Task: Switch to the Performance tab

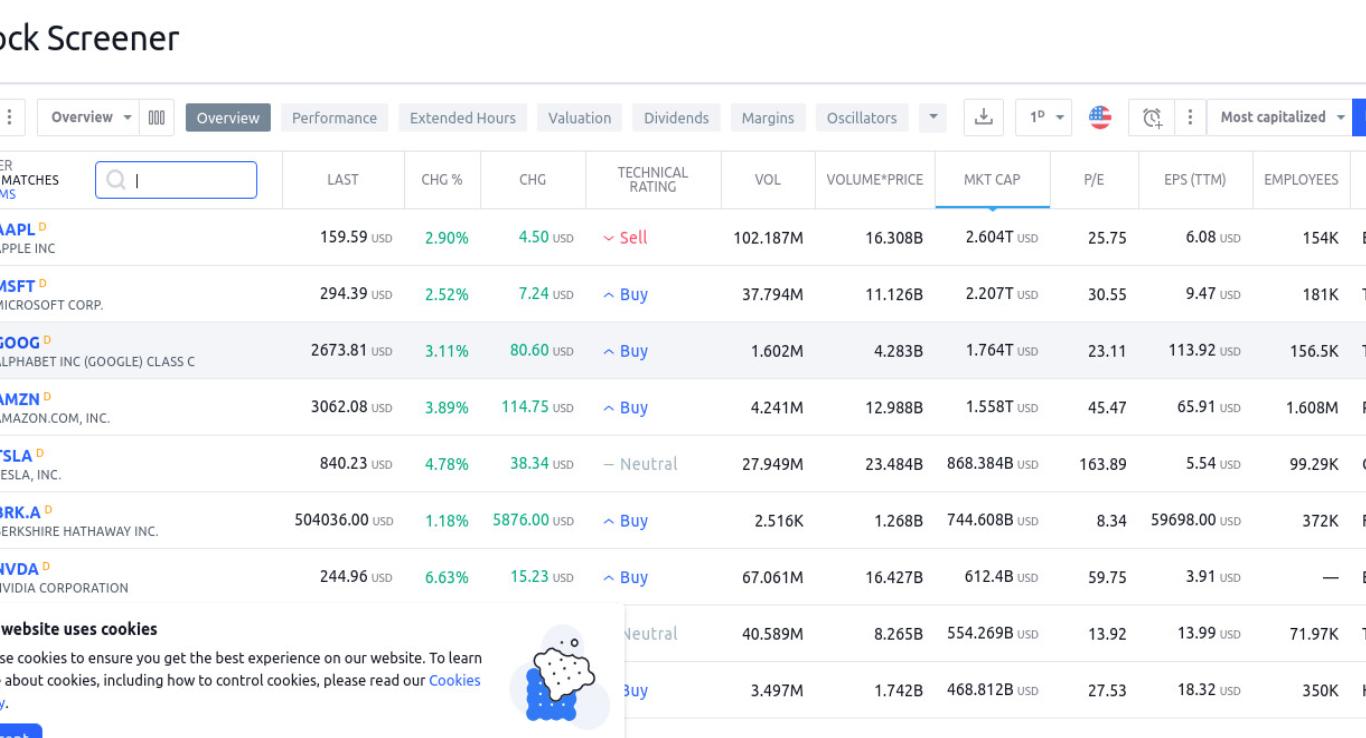Action: coord(334,117)
